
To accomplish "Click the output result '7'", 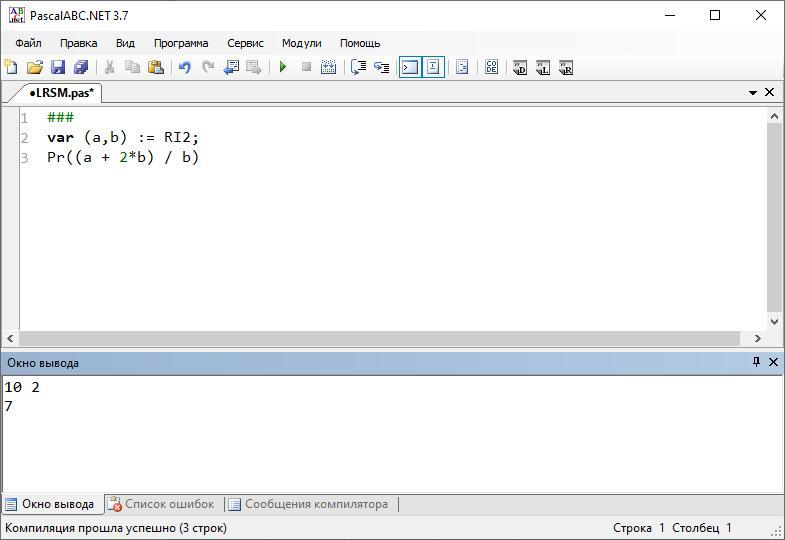I will click(x=9, y=406).
